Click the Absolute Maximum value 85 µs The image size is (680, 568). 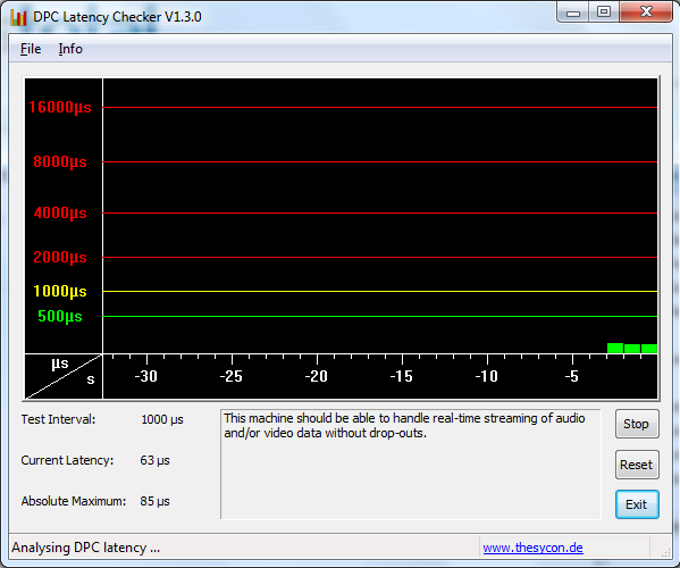click(155, 501)
